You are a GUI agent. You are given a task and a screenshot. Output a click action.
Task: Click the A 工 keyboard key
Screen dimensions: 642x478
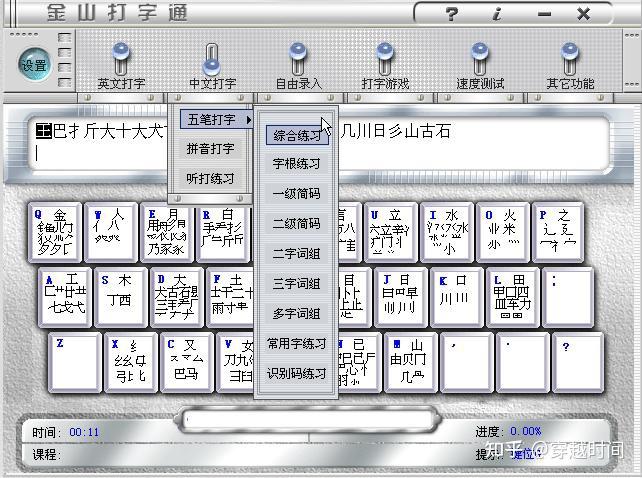point(65,297)
